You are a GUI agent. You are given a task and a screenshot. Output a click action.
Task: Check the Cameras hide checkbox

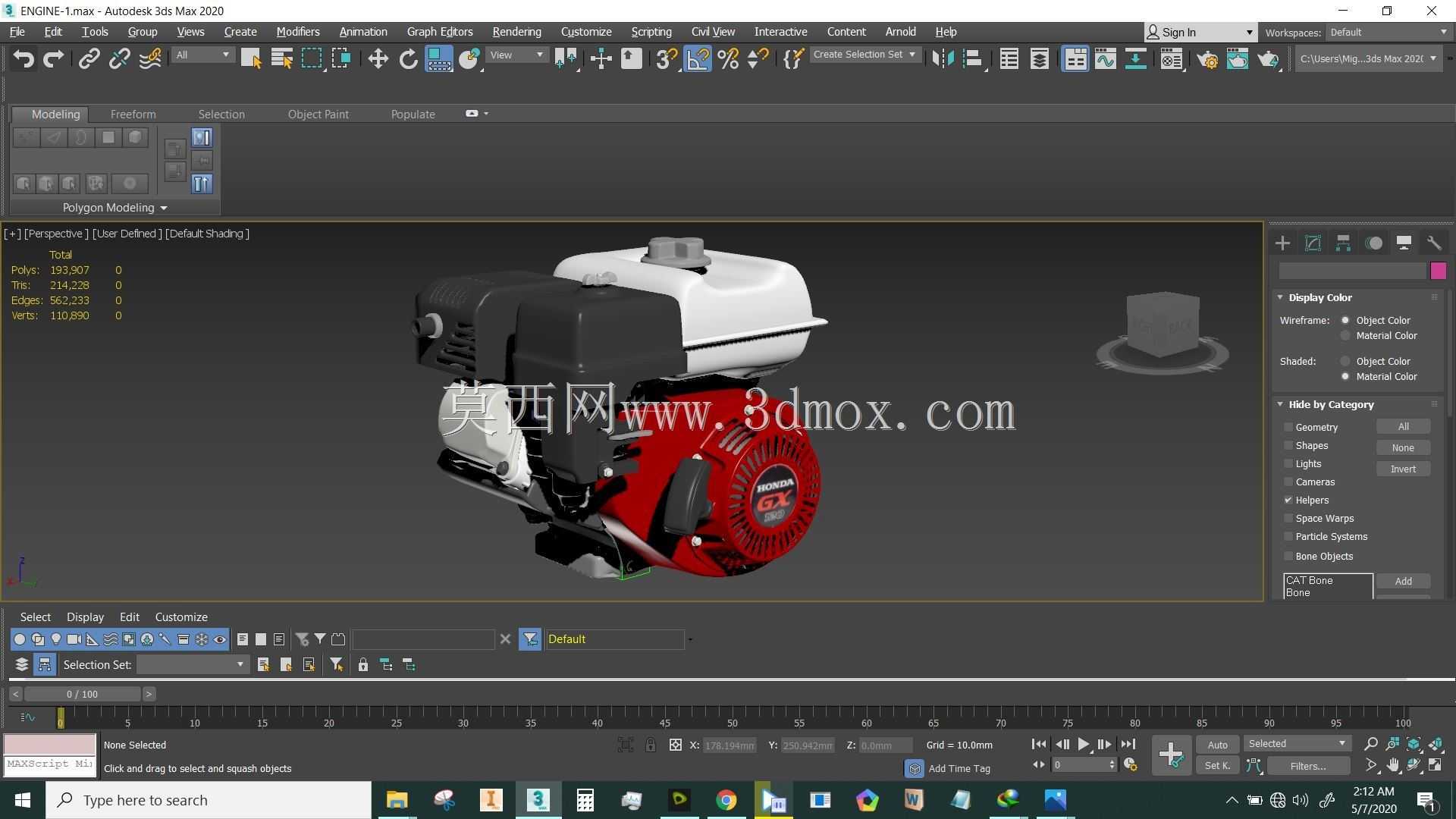click(1288, 482)
